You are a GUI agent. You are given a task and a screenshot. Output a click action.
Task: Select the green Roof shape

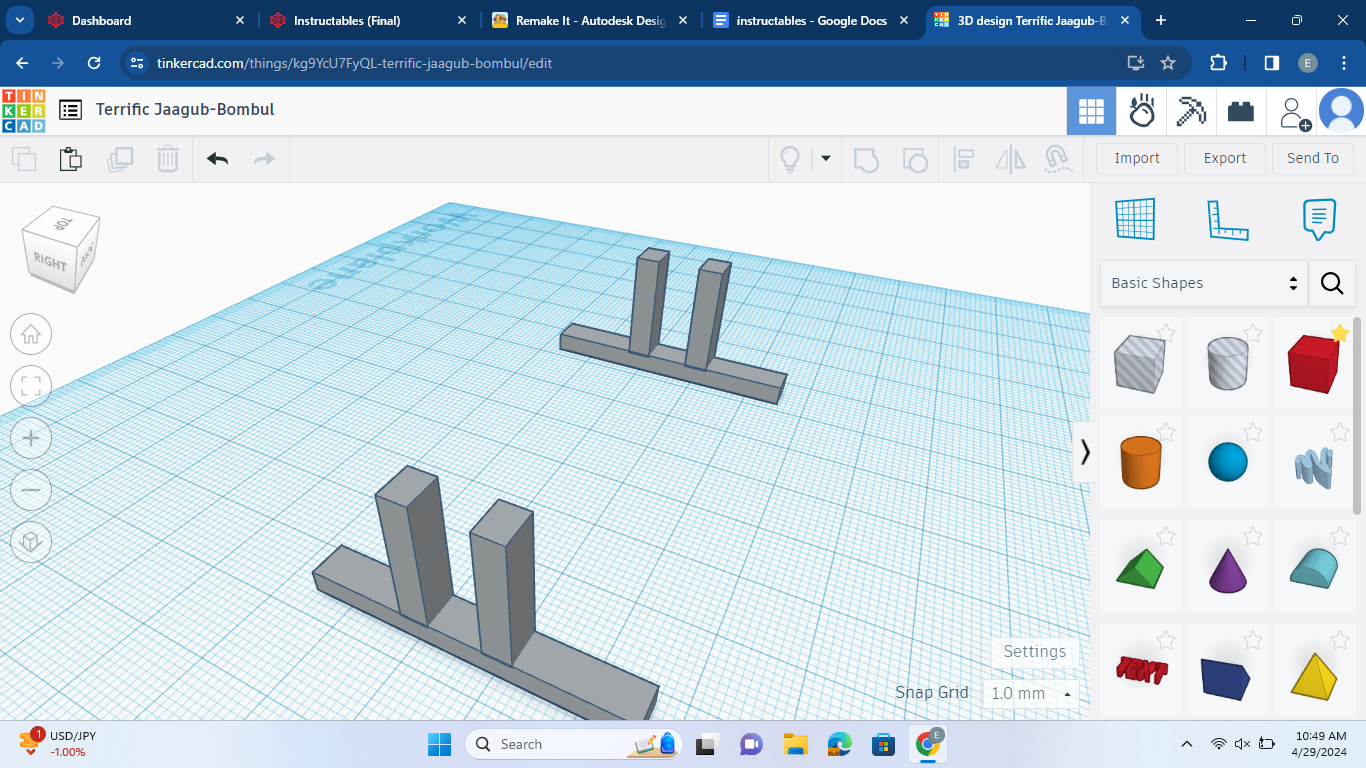coord(1140,567)
